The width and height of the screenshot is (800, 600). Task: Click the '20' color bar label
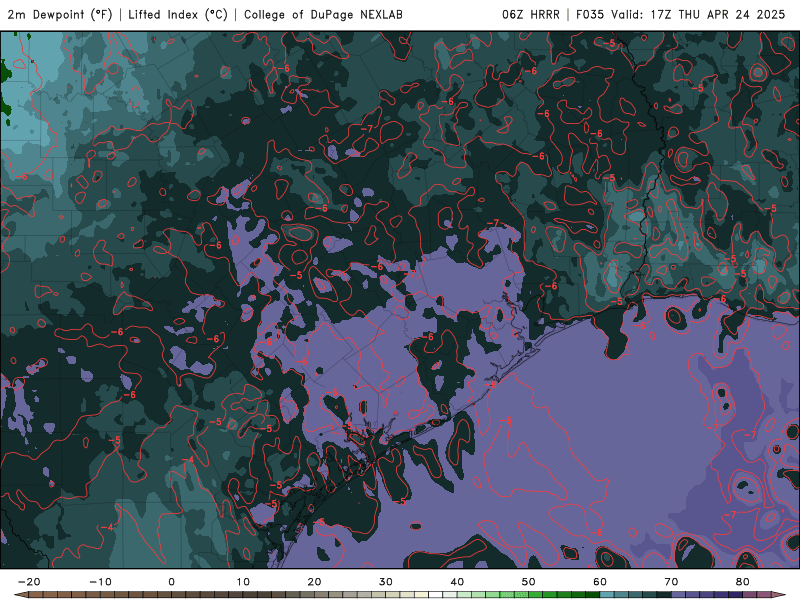314,582
